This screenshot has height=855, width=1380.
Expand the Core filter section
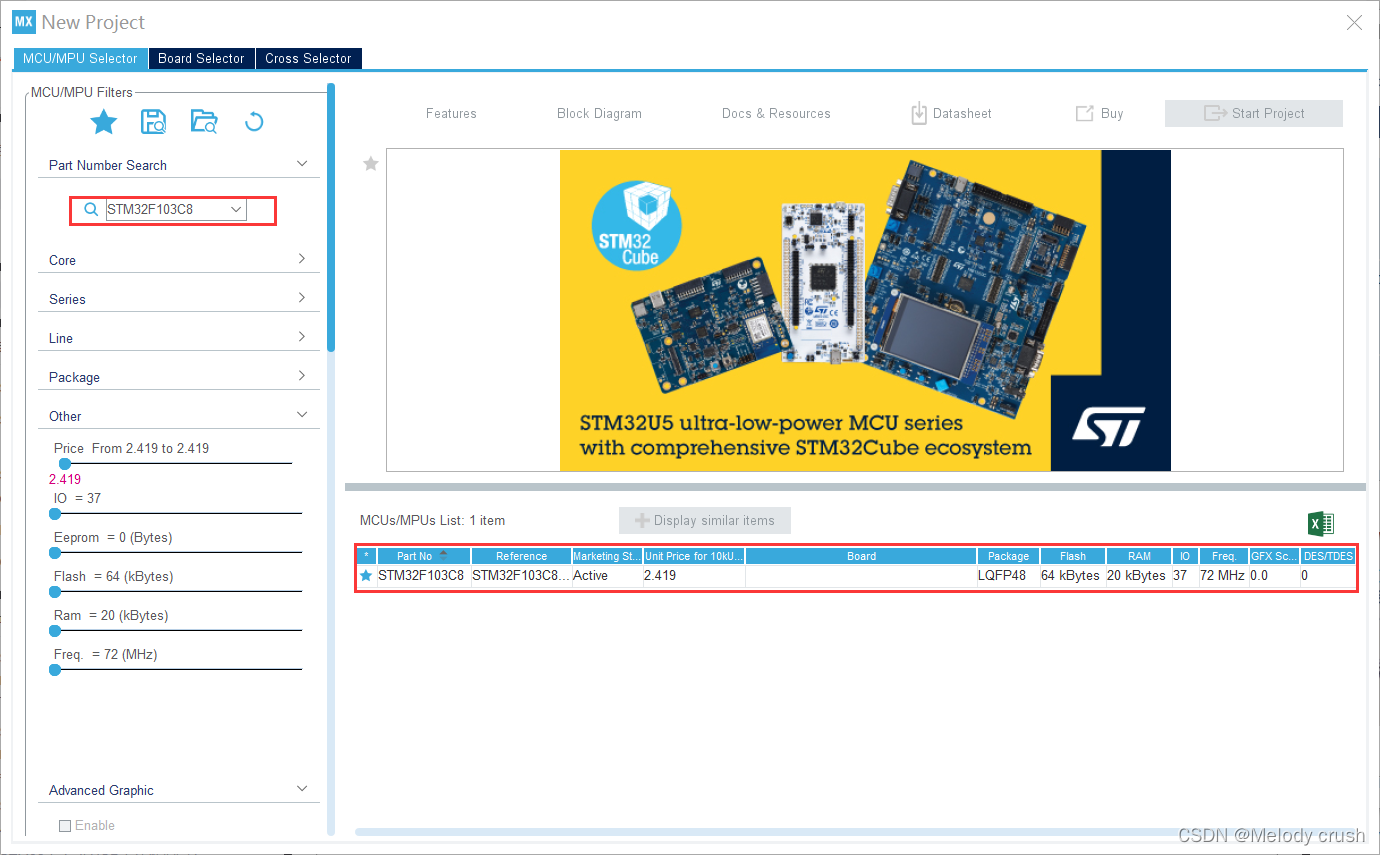[302, 259]
